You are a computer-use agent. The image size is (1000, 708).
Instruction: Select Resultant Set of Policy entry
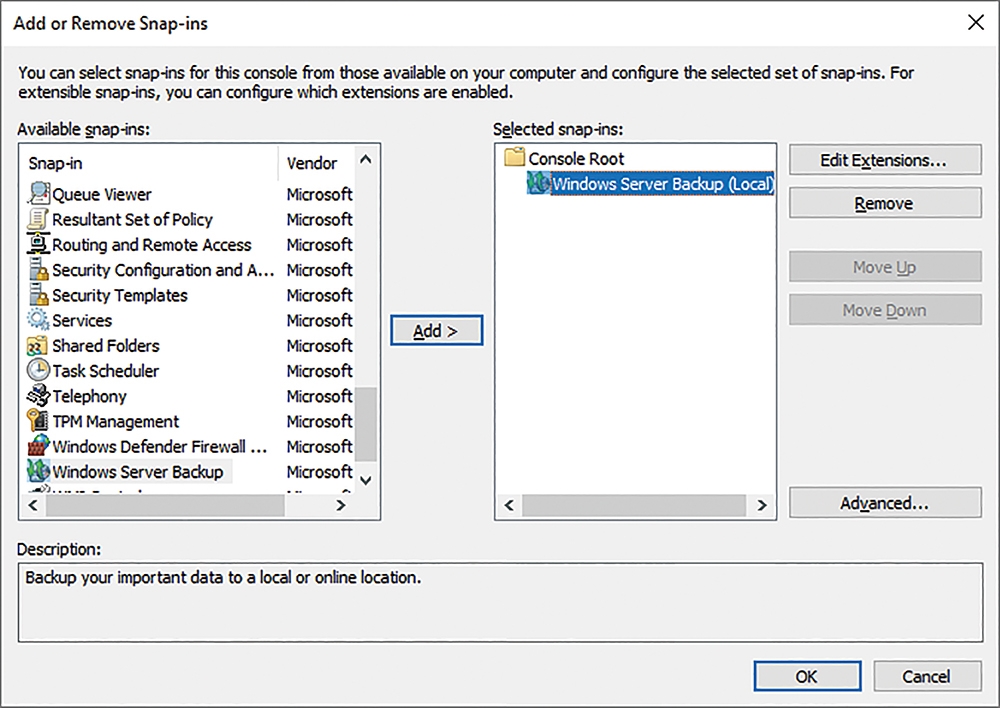132,219
